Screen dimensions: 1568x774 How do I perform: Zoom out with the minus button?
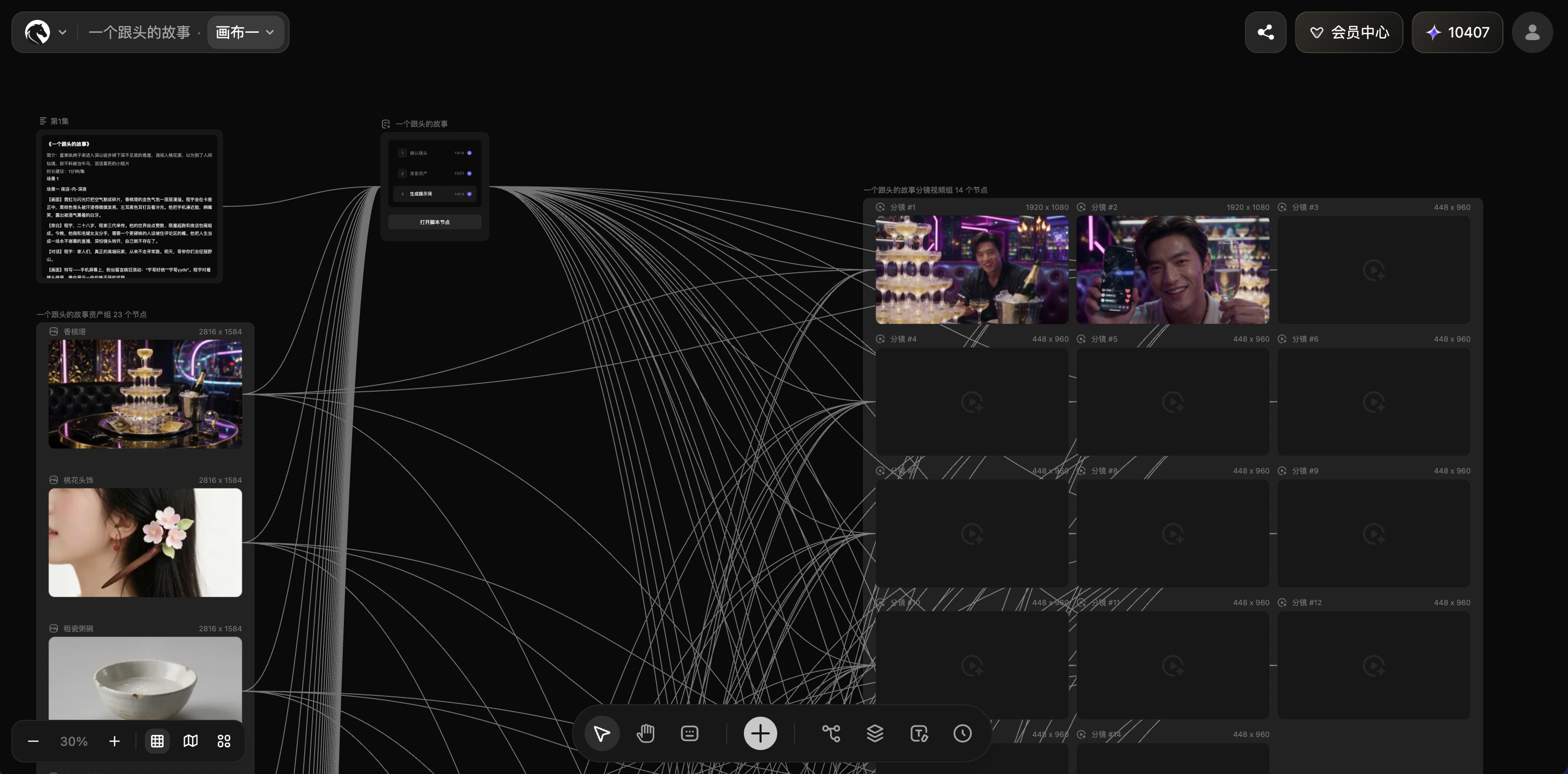33,741
